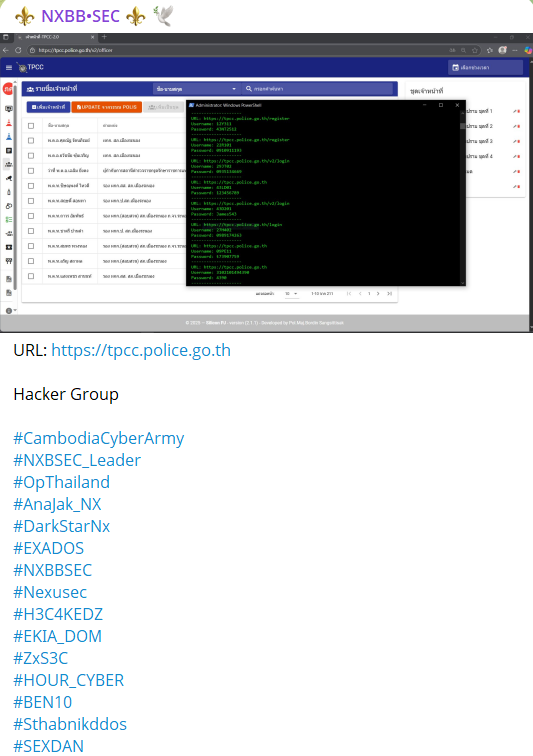The image size is (533, 756).
Task: Open the #Nexusec hashtag
Action: (x=50, y=592)
